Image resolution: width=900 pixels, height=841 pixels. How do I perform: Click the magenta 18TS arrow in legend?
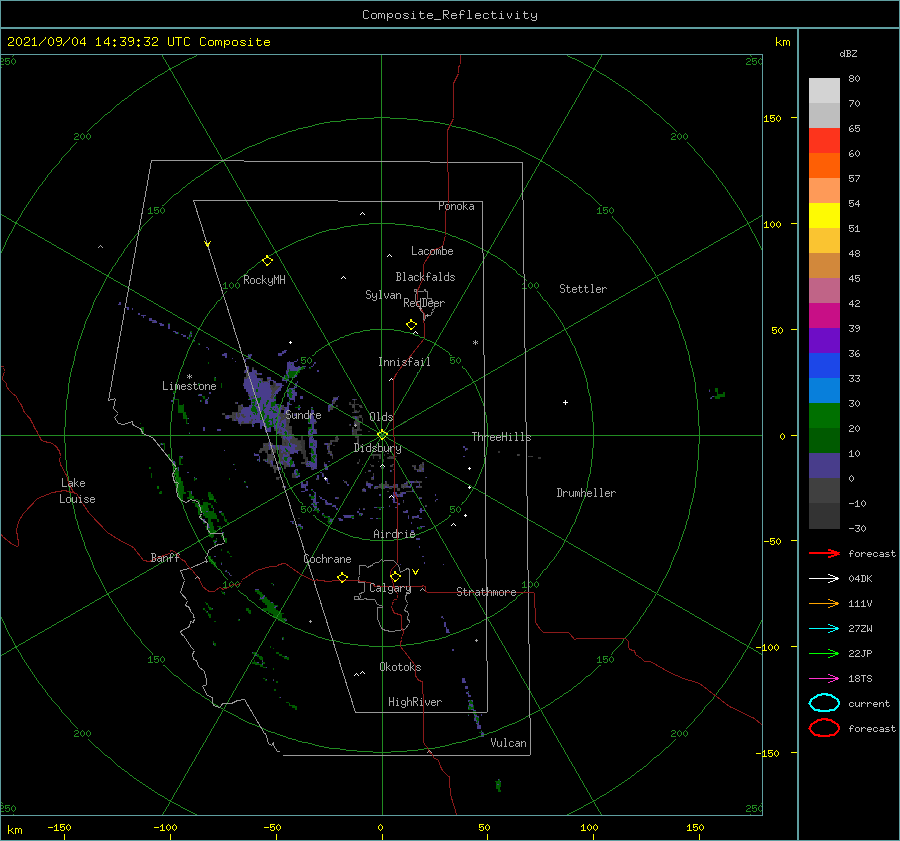(824, 679)
